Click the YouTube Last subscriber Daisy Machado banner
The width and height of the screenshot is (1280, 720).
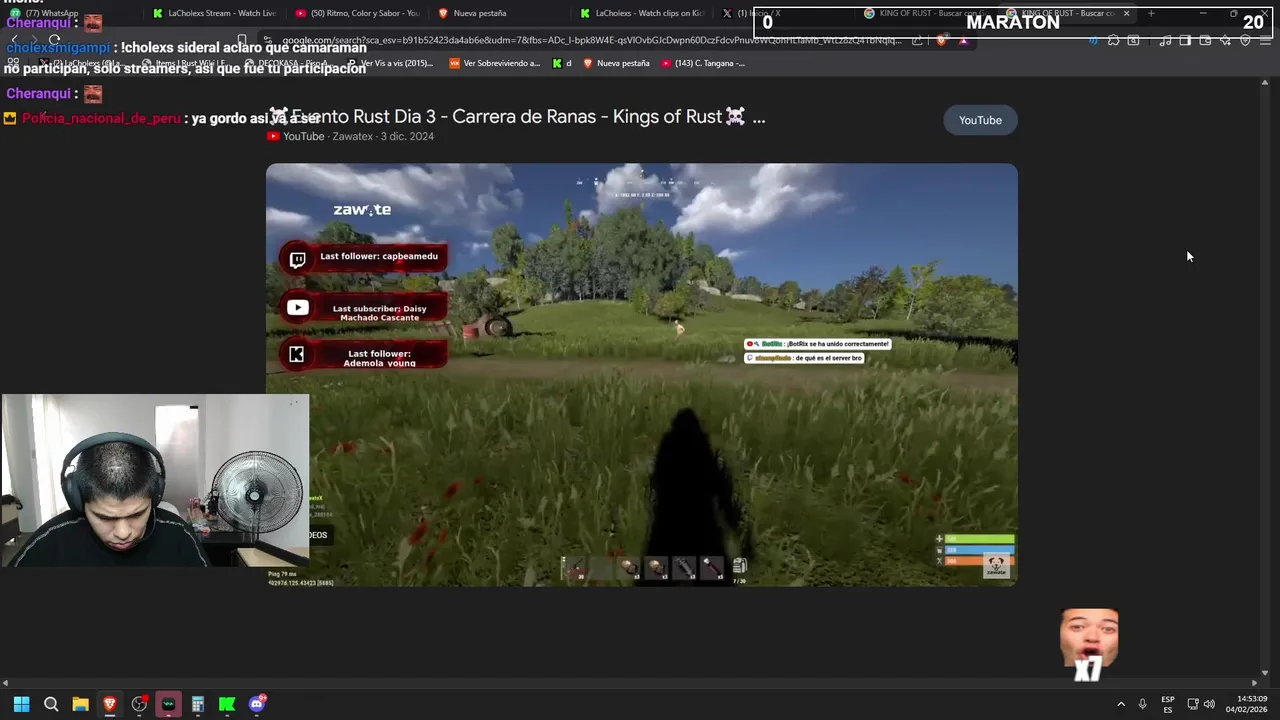point(364,309)
